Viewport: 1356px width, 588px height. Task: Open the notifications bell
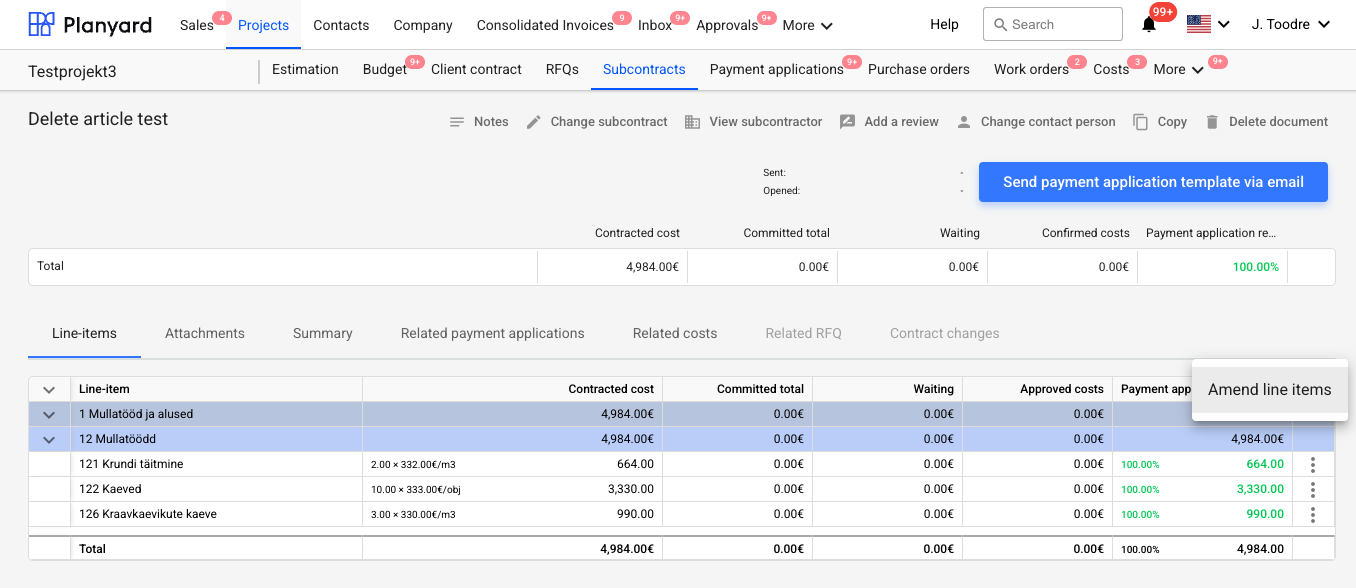click(1149, 25)
